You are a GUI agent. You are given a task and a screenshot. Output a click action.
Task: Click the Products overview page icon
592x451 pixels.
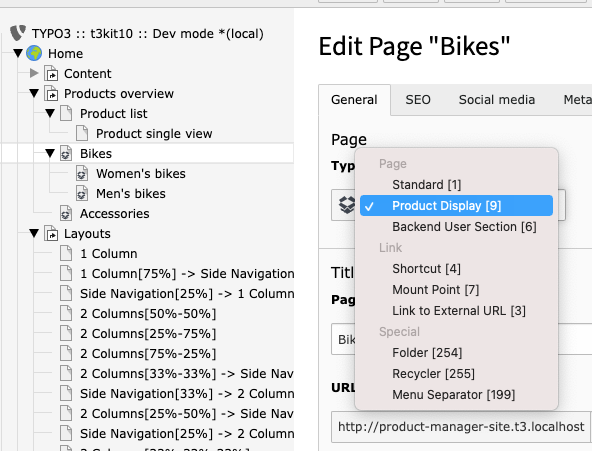(51, 93)
